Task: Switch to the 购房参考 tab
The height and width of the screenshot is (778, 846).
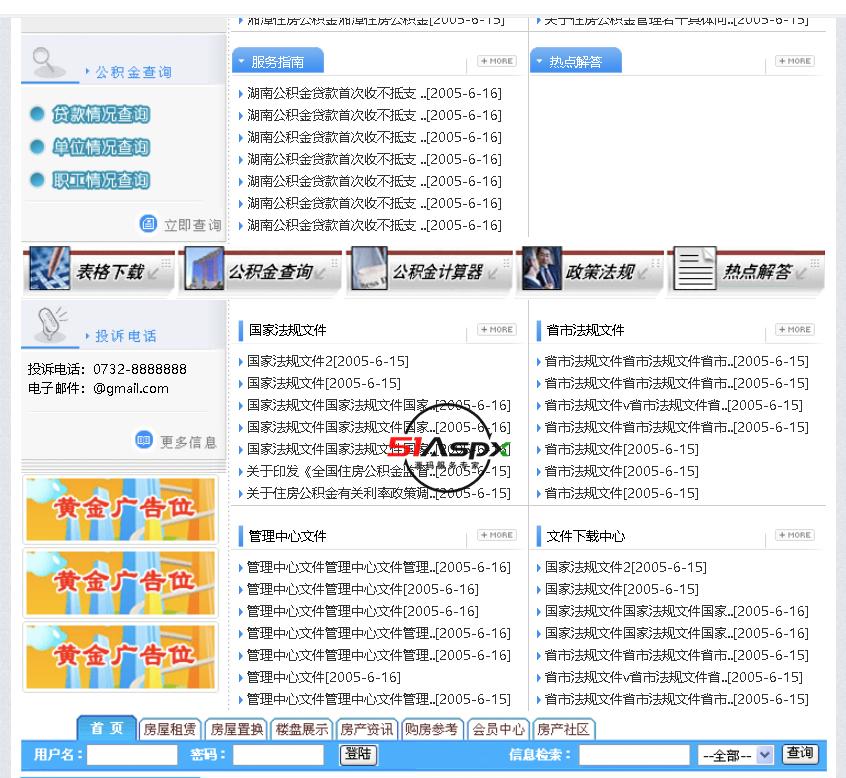Action: point(432,729)
